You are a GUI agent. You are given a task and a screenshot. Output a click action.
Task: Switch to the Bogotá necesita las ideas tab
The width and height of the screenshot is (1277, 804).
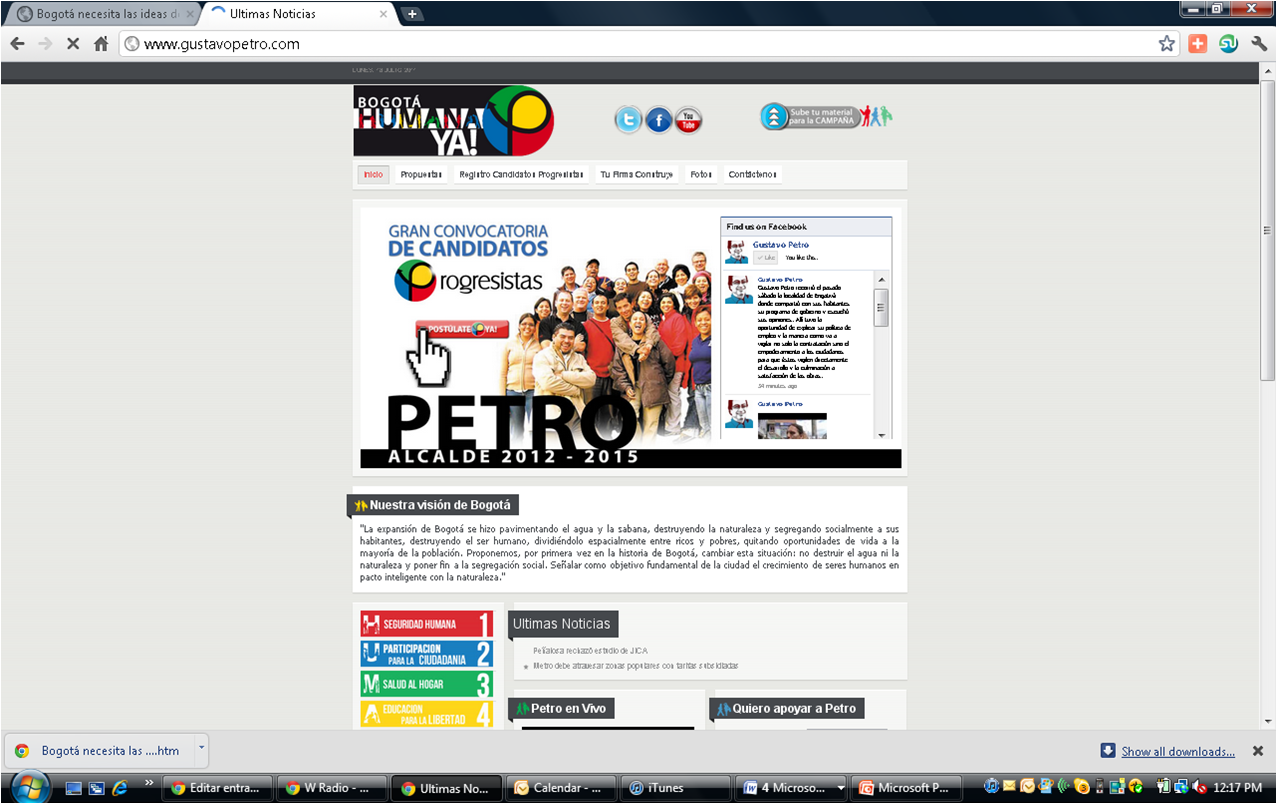(x=104, y=14)
